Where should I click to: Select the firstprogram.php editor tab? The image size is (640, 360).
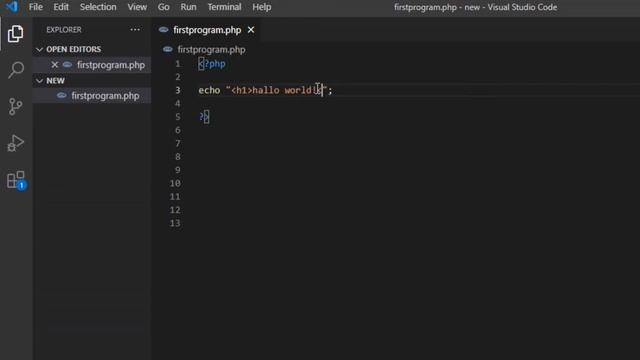207,30
